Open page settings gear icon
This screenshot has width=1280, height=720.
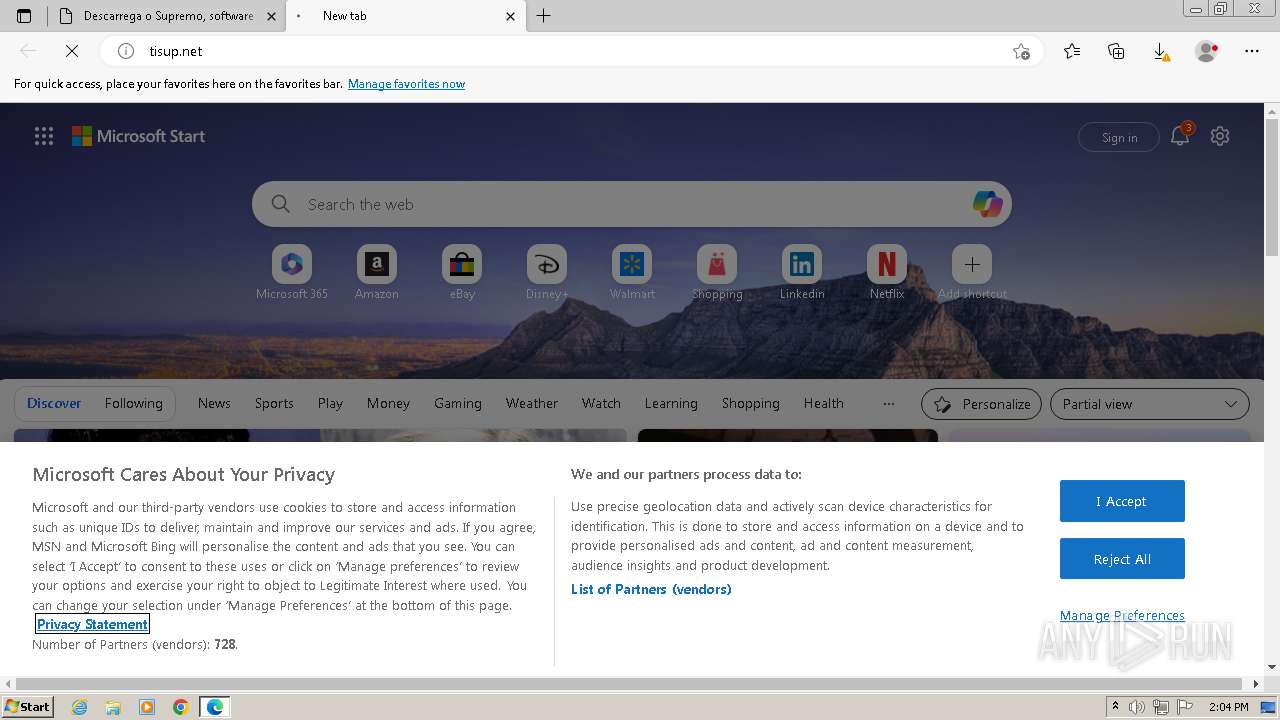(x=1220, y=136)
